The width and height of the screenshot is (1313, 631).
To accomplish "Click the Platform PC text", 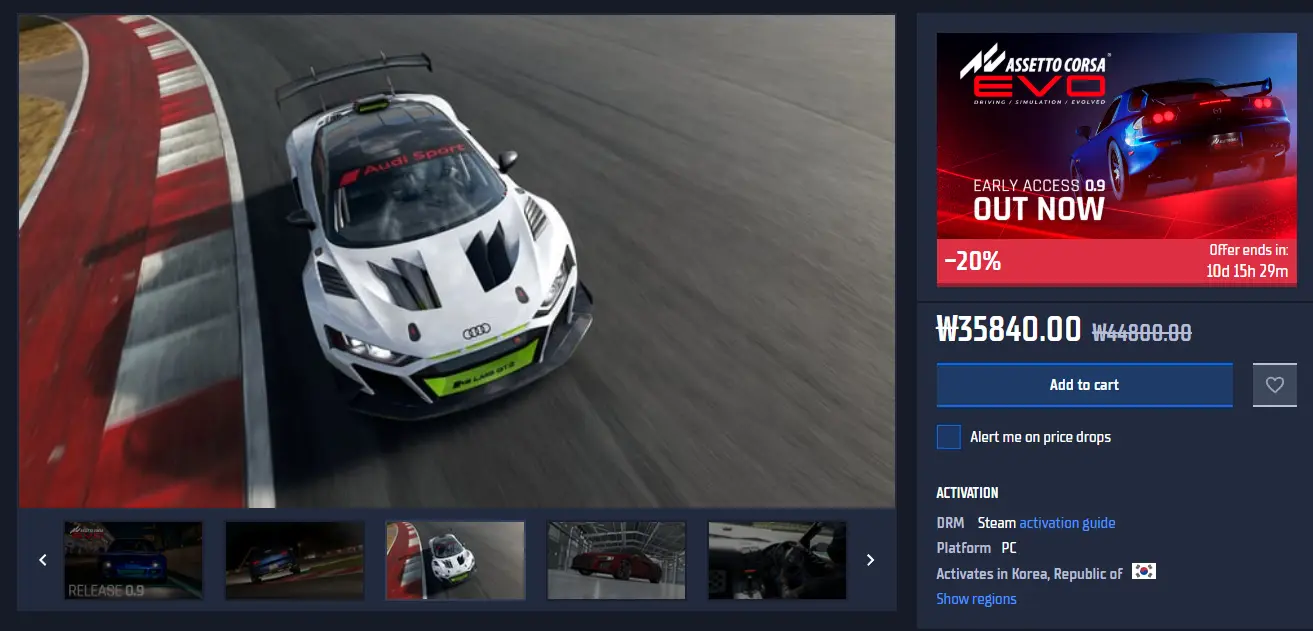I will click(976, 548).
